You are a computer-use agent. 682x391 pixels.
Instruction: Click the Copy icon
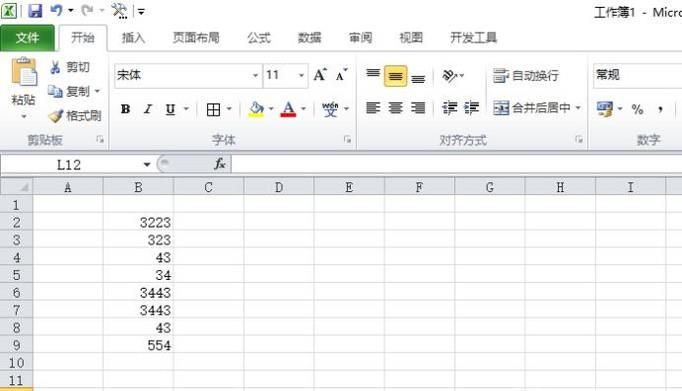point(55,91)
